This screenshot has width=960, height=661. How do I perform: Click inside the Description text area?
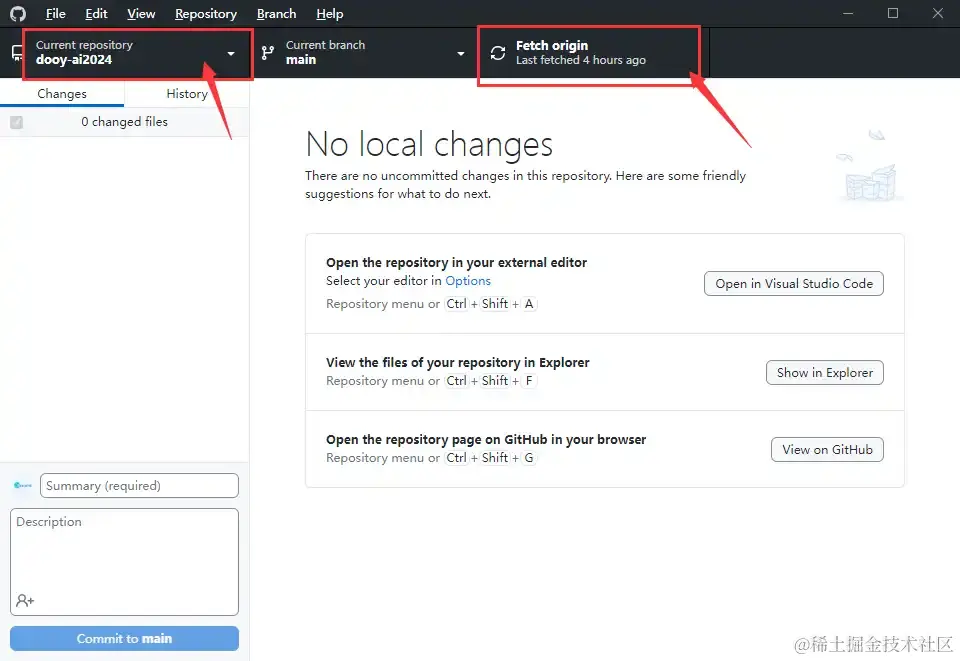point(124,561)
